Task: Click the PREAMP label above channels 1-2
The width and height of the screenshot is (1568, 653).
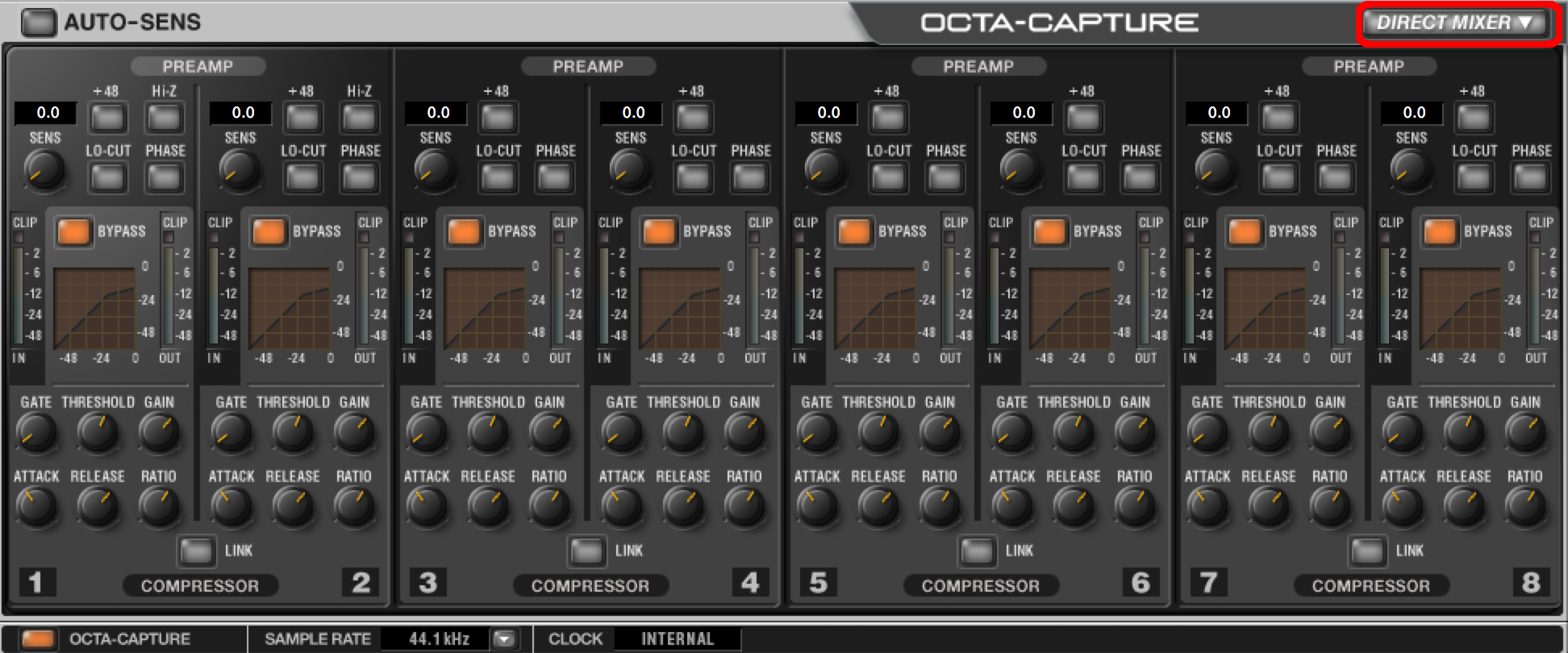Action: tap(198, 66)
